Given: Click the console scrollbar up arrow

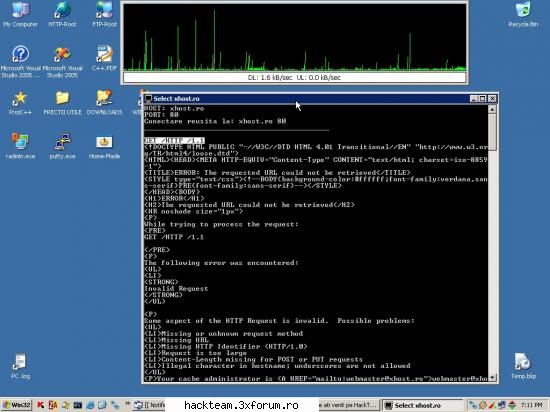Looking at the screenshot, I should click(x=492, y=109).
